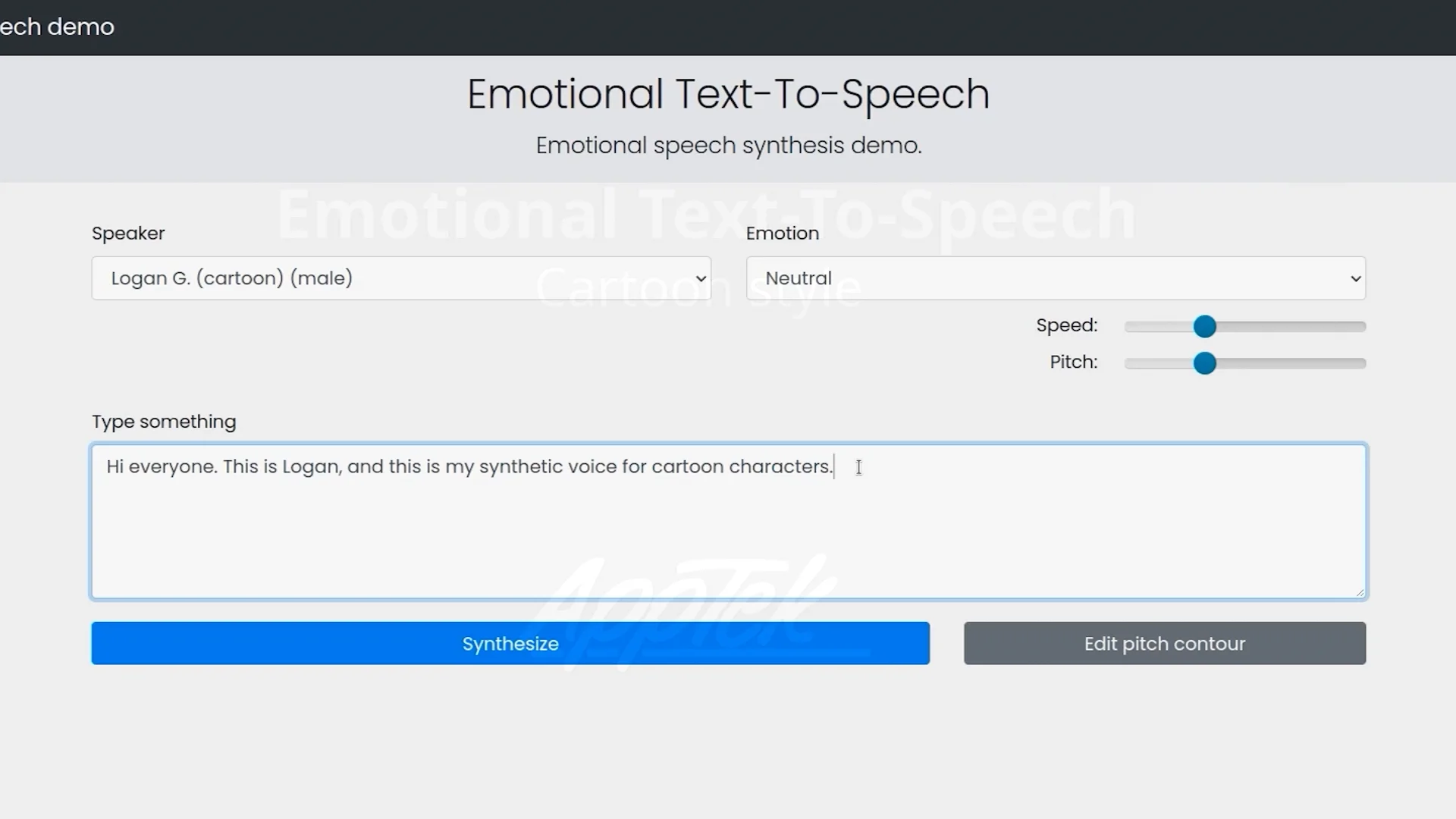Click the Synthesize button

(x=510, y=643)
